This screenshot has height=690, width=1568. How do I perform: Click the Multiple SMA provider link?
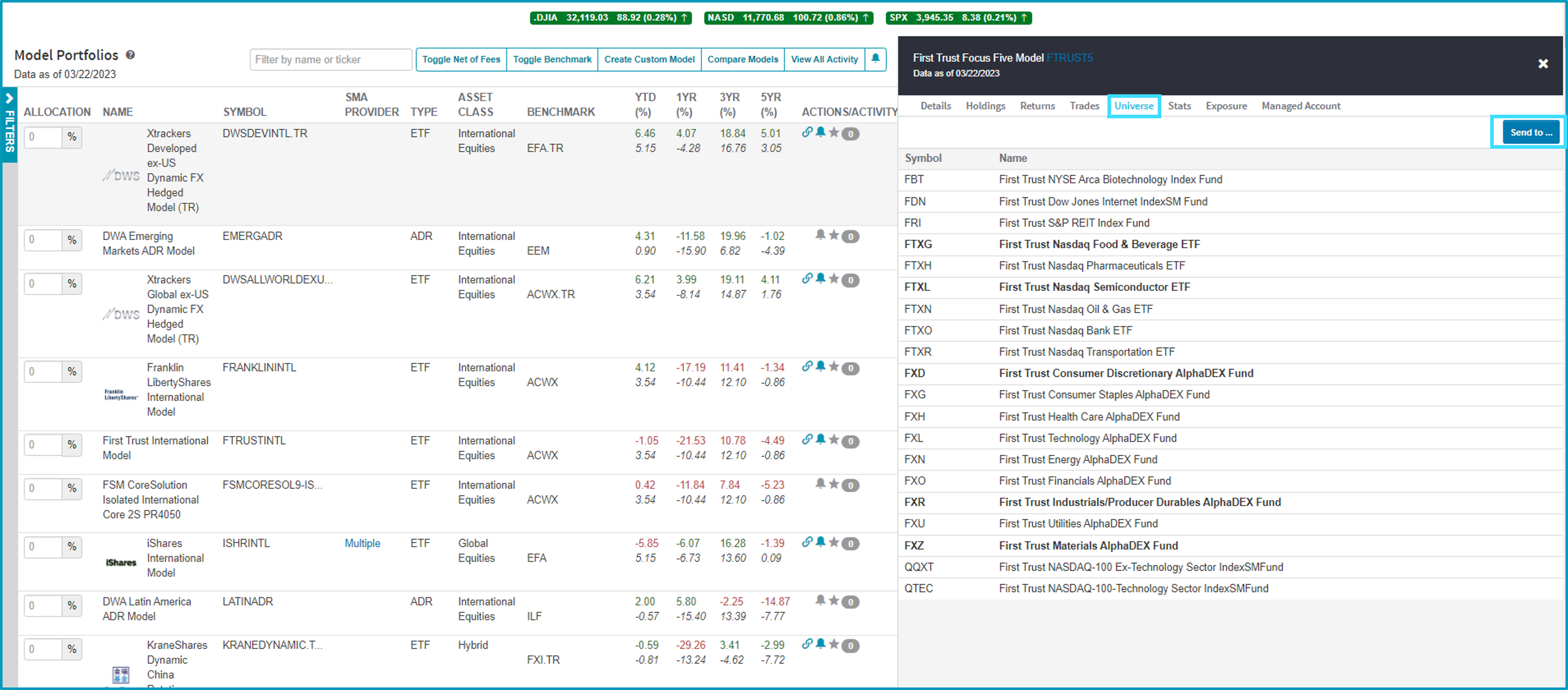tap(362, 543)
